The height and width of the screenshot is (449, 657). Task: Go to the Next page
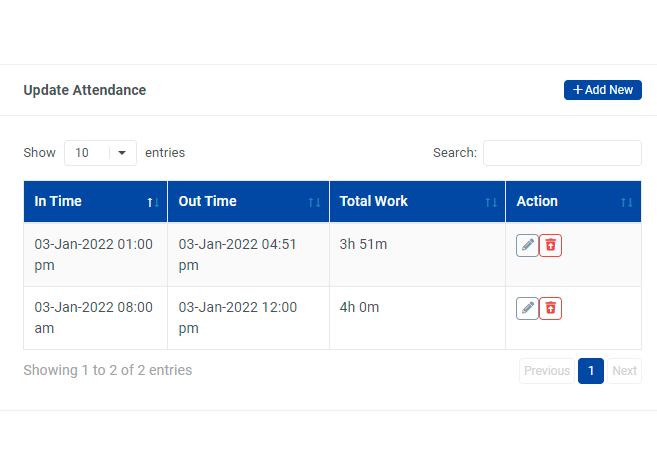point(624,371)
